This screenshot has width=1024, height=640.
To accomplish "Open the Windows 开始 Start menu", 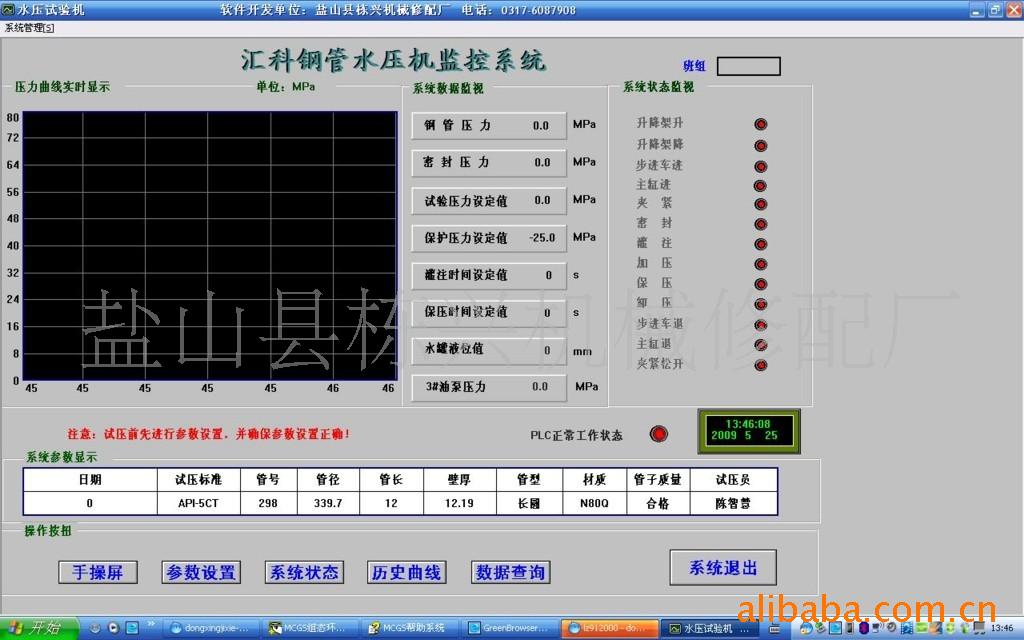I will click(x=39, y=628).
